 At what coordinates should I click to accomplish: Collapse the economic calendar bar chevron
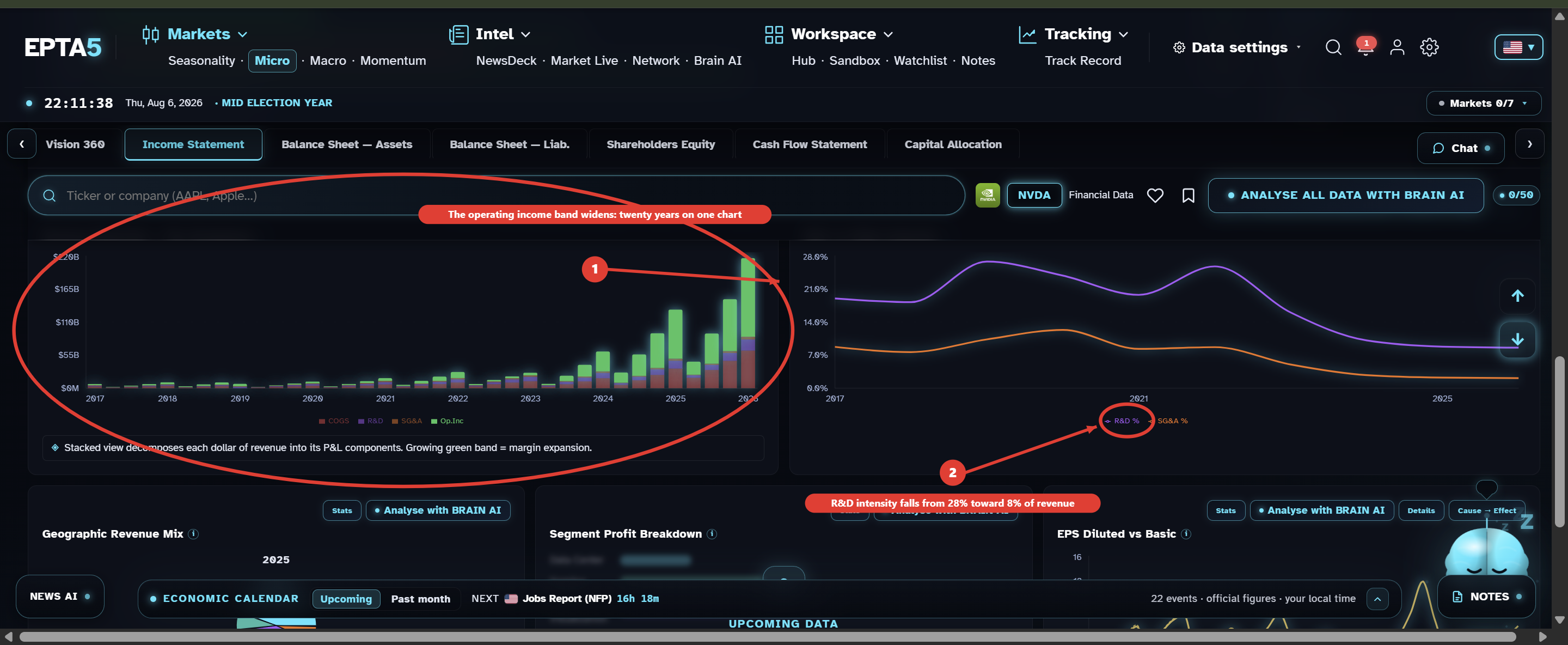[1377, 599]
